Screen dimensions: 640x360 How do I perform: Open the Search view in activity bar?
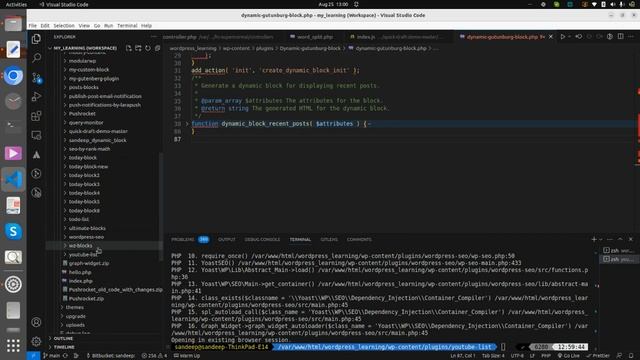pyautogui.click(x=36, y=58)
